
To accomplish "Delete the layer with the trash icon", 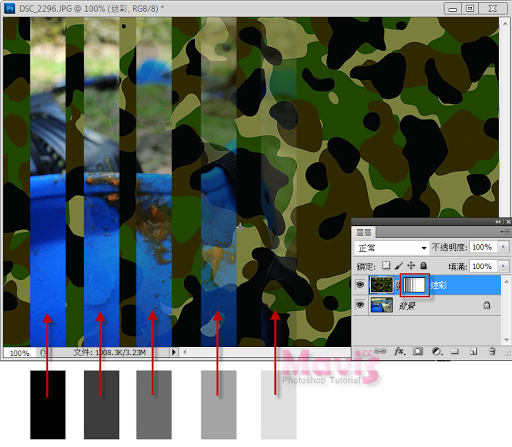I will (x=492, y=351).
